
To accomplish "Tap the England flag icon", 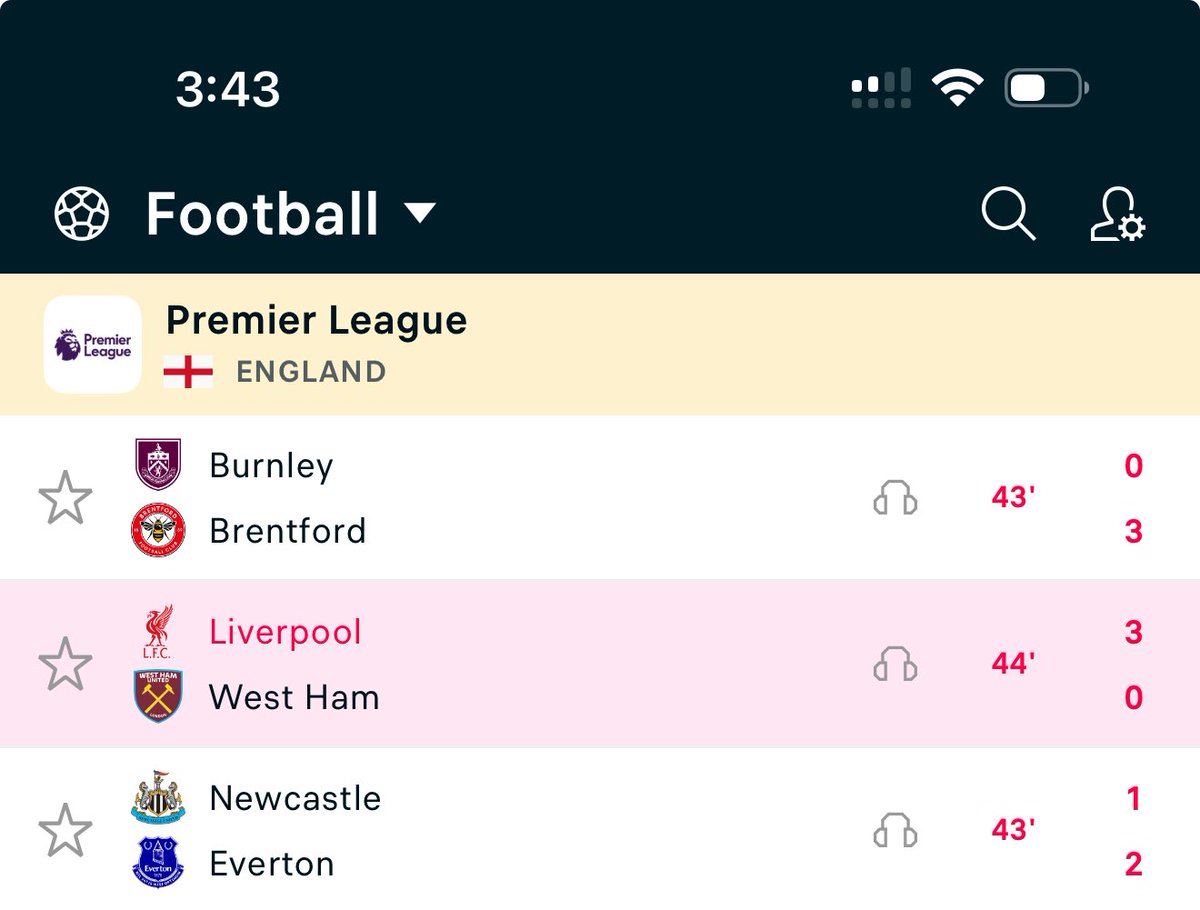I will pos(188,373).
